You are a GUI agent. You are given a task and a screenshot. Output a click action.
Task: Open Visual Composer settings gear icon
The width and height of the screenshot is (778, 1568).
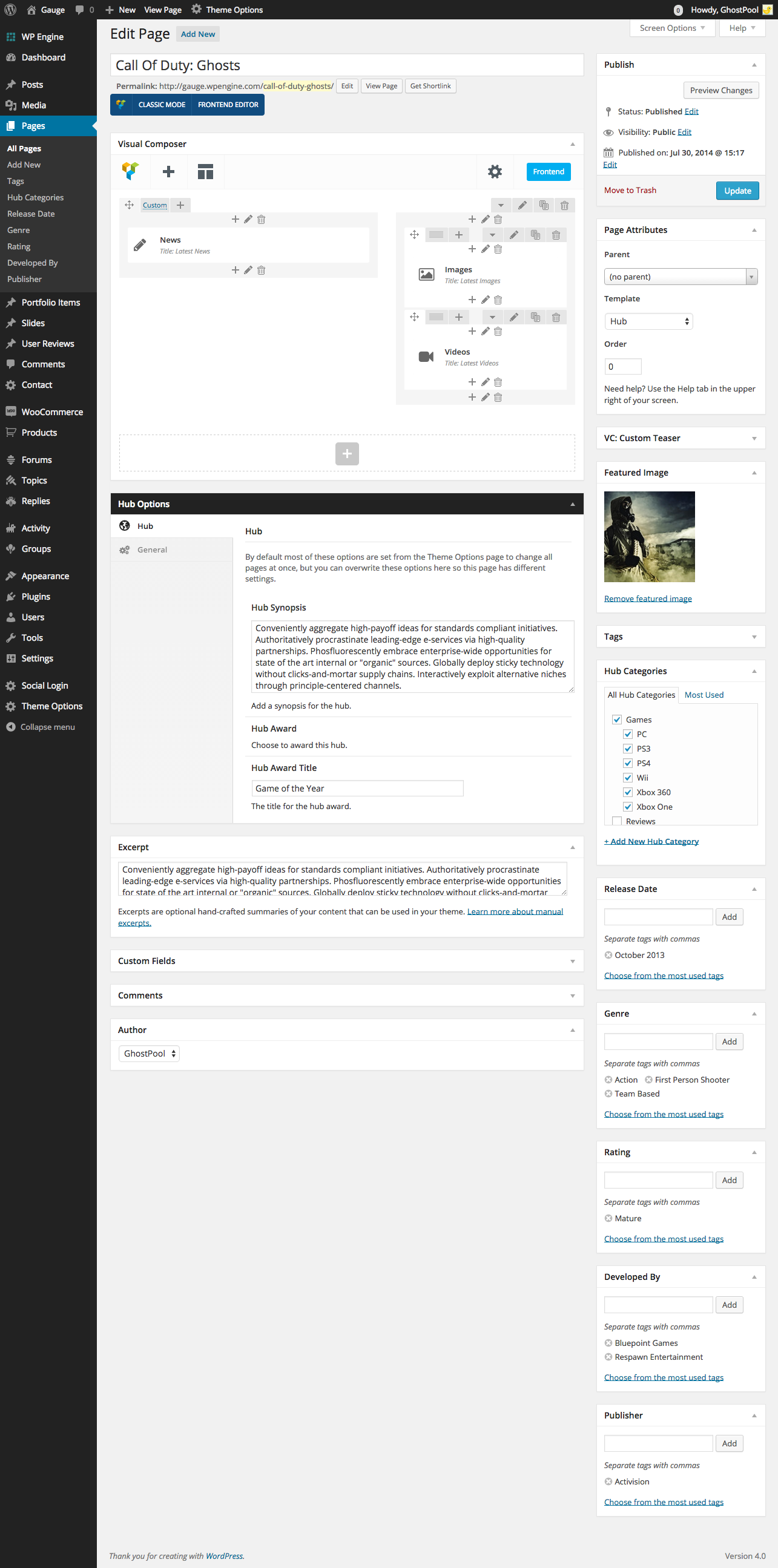[x=494, y=172]
